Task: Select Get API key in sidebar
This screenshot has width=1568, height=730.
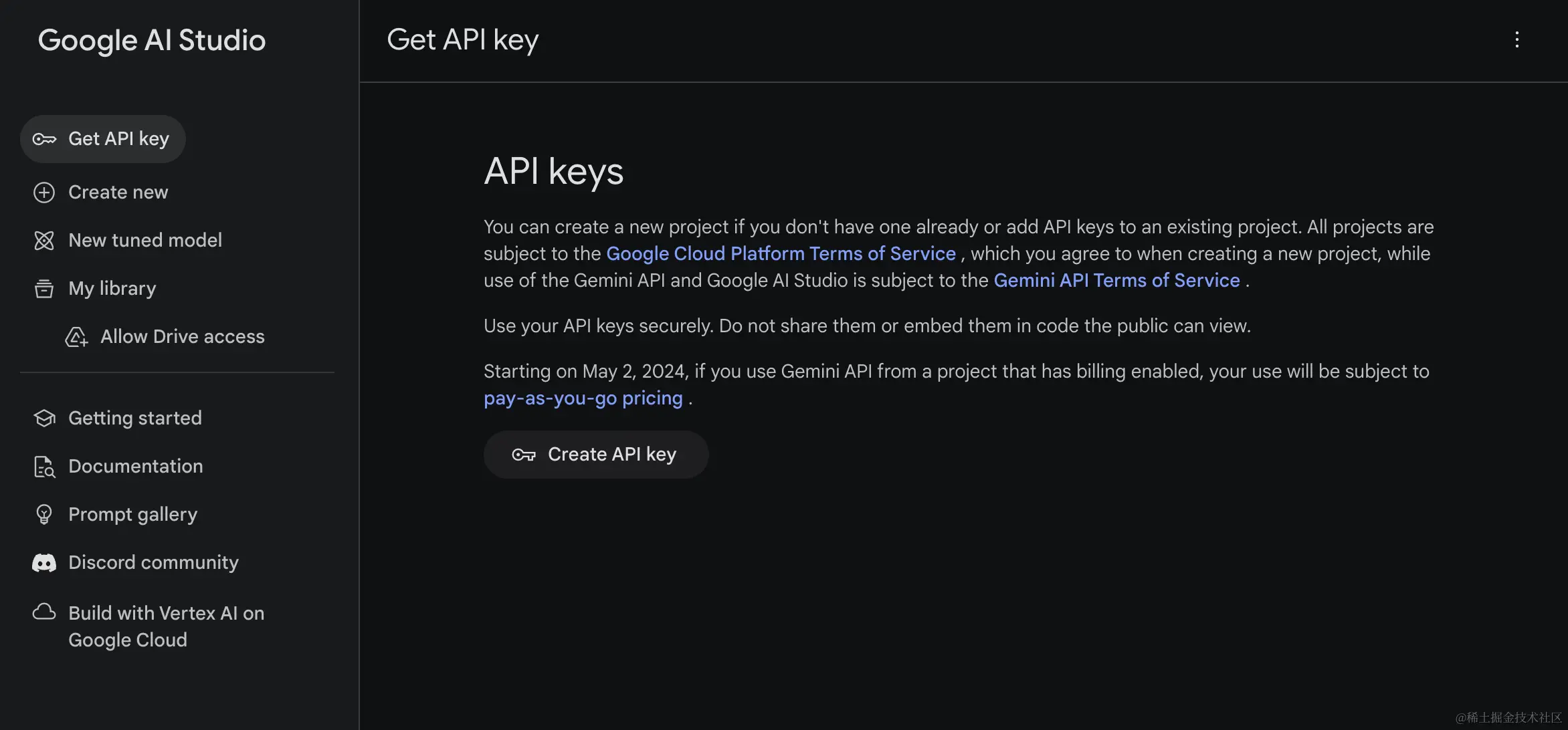Action: (118, 139)
